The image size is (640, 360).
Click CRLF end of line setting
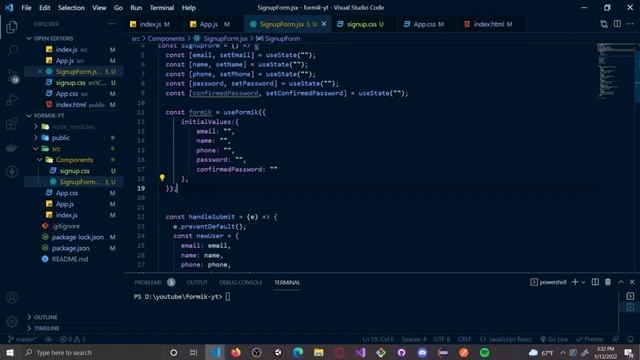click(x=464, y=339)
